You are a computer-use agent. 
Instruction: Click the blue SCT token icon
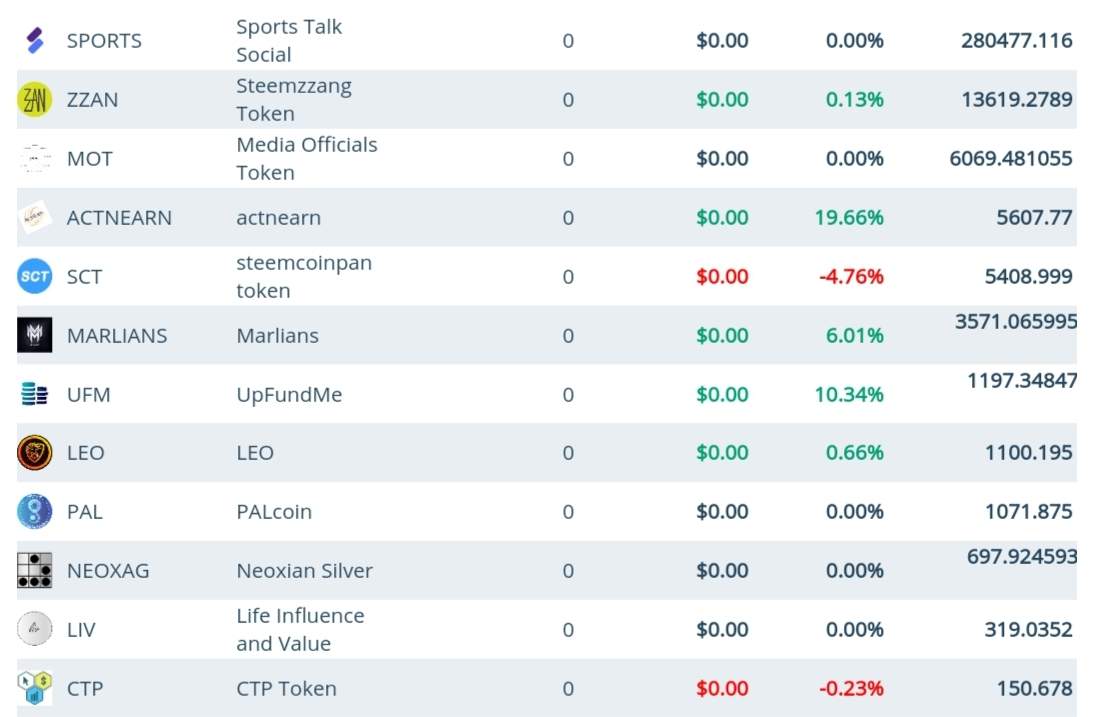[x=35, y=277]
